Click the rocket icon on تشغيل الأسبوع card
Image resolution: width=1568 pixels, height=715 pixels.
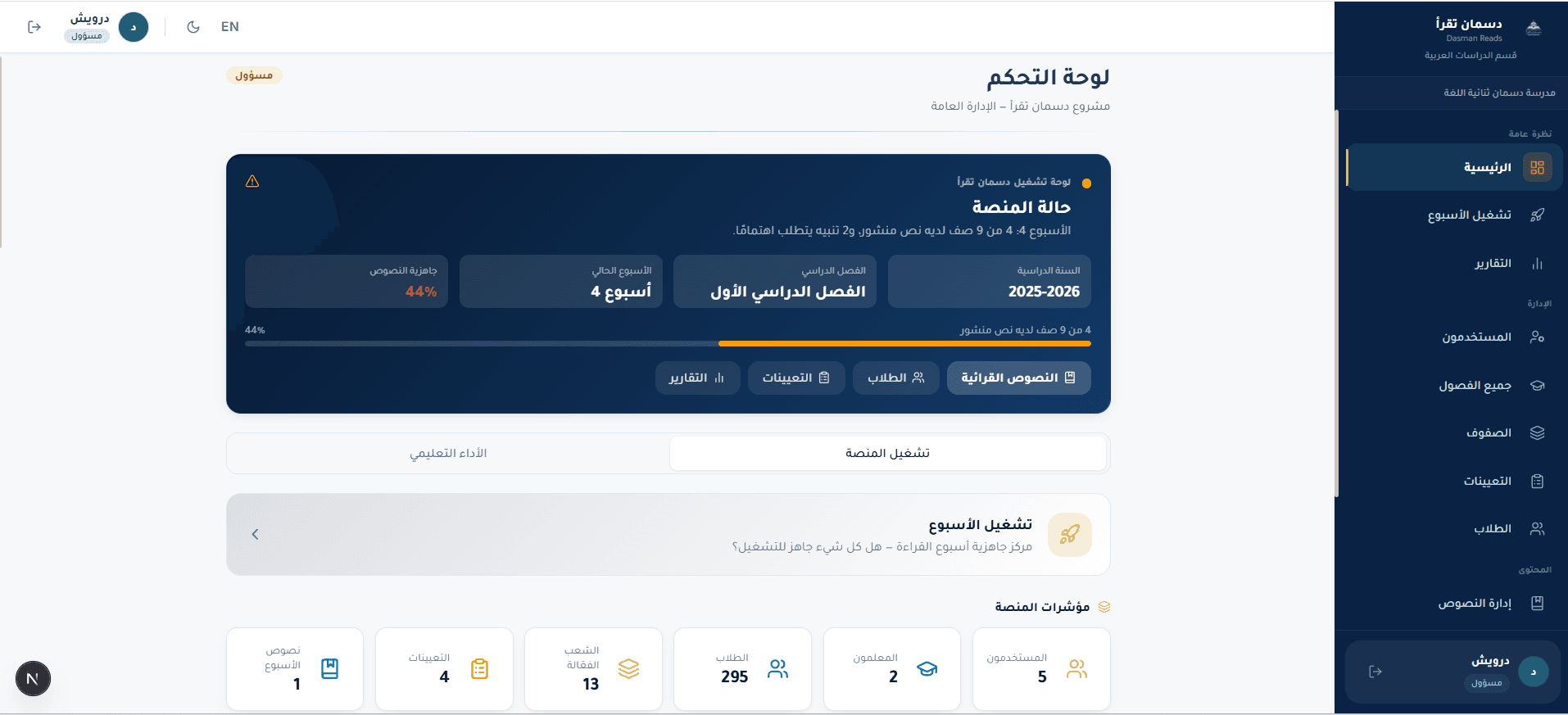click(1069, 534)
